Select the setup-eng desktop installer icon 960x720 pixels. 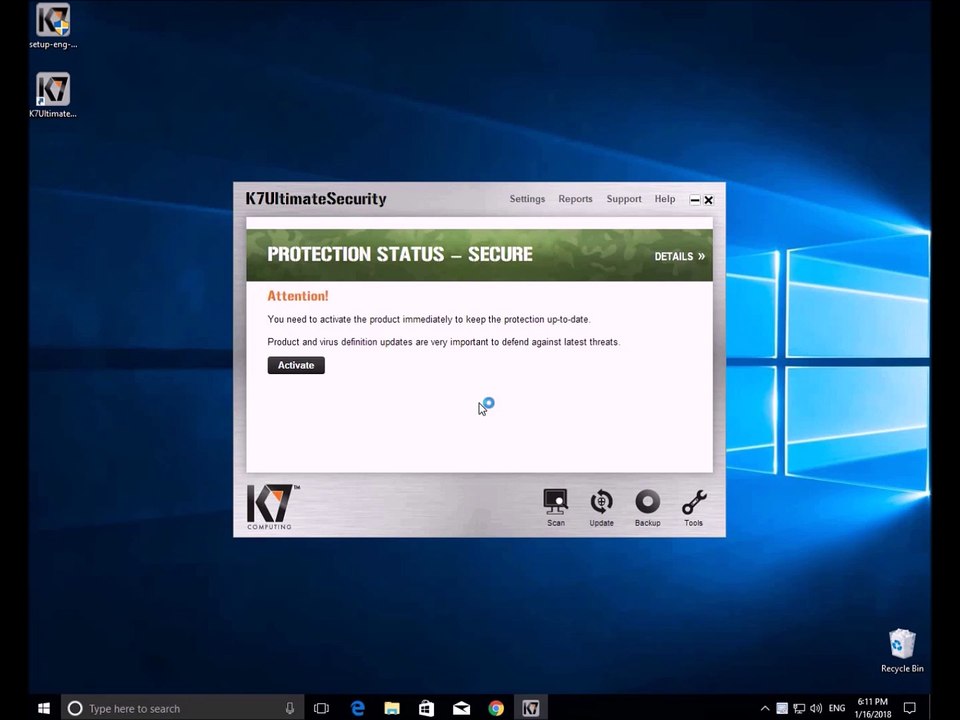[x=53, y=26]
